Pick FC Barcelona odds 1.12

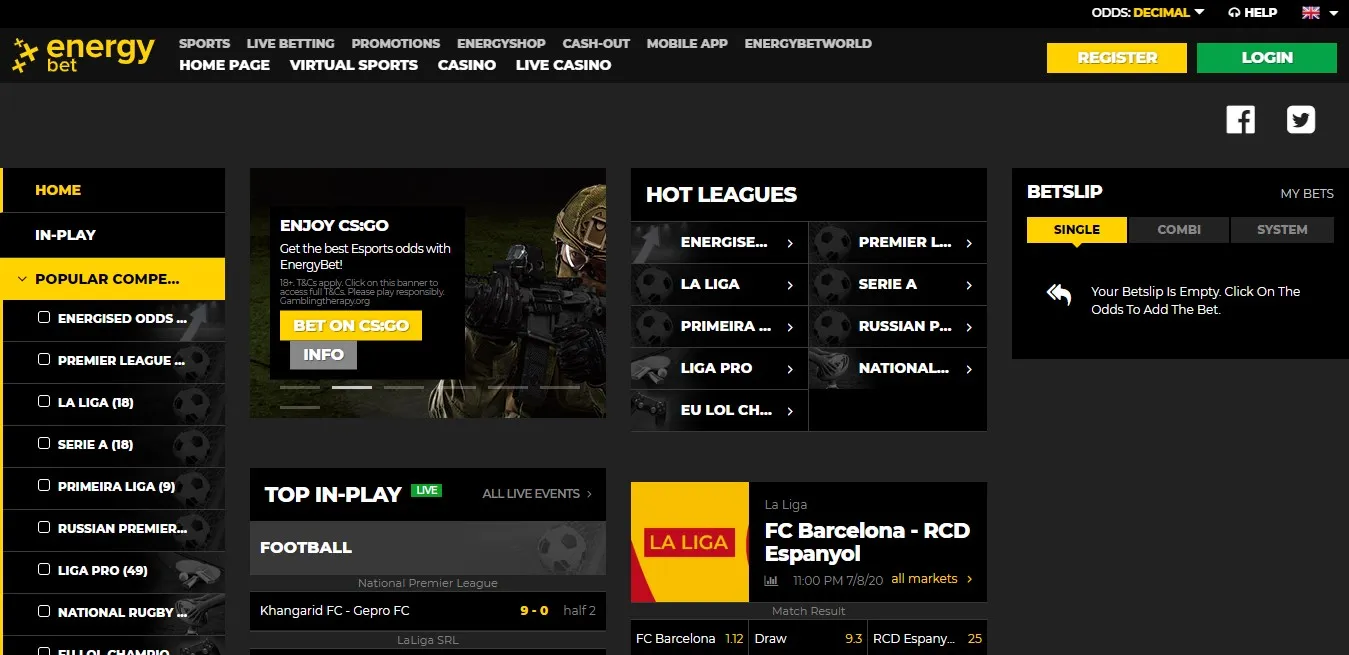tap(690, 638)
